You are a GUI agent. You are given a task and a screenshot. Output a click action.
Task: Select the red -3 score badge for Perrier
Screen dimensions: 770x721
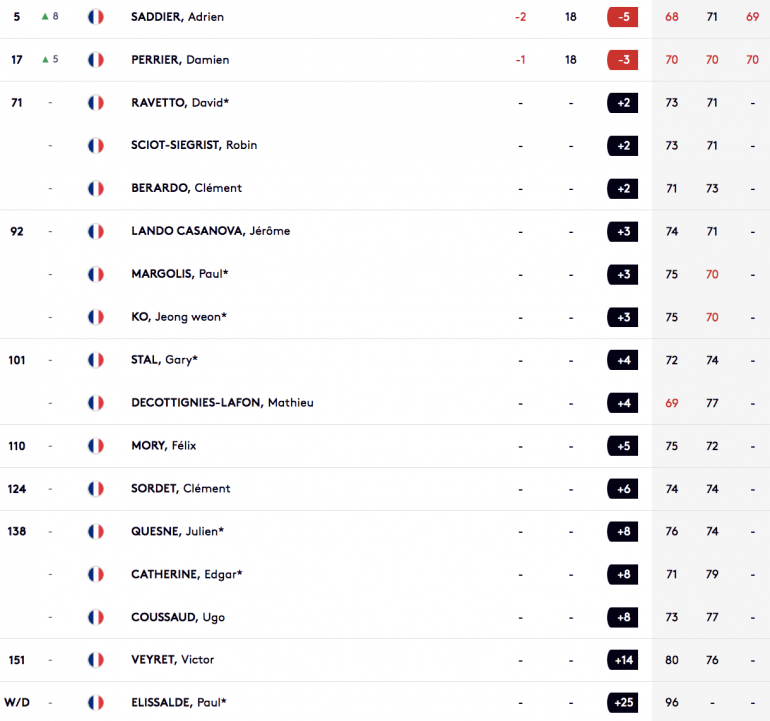coord(623,60)
